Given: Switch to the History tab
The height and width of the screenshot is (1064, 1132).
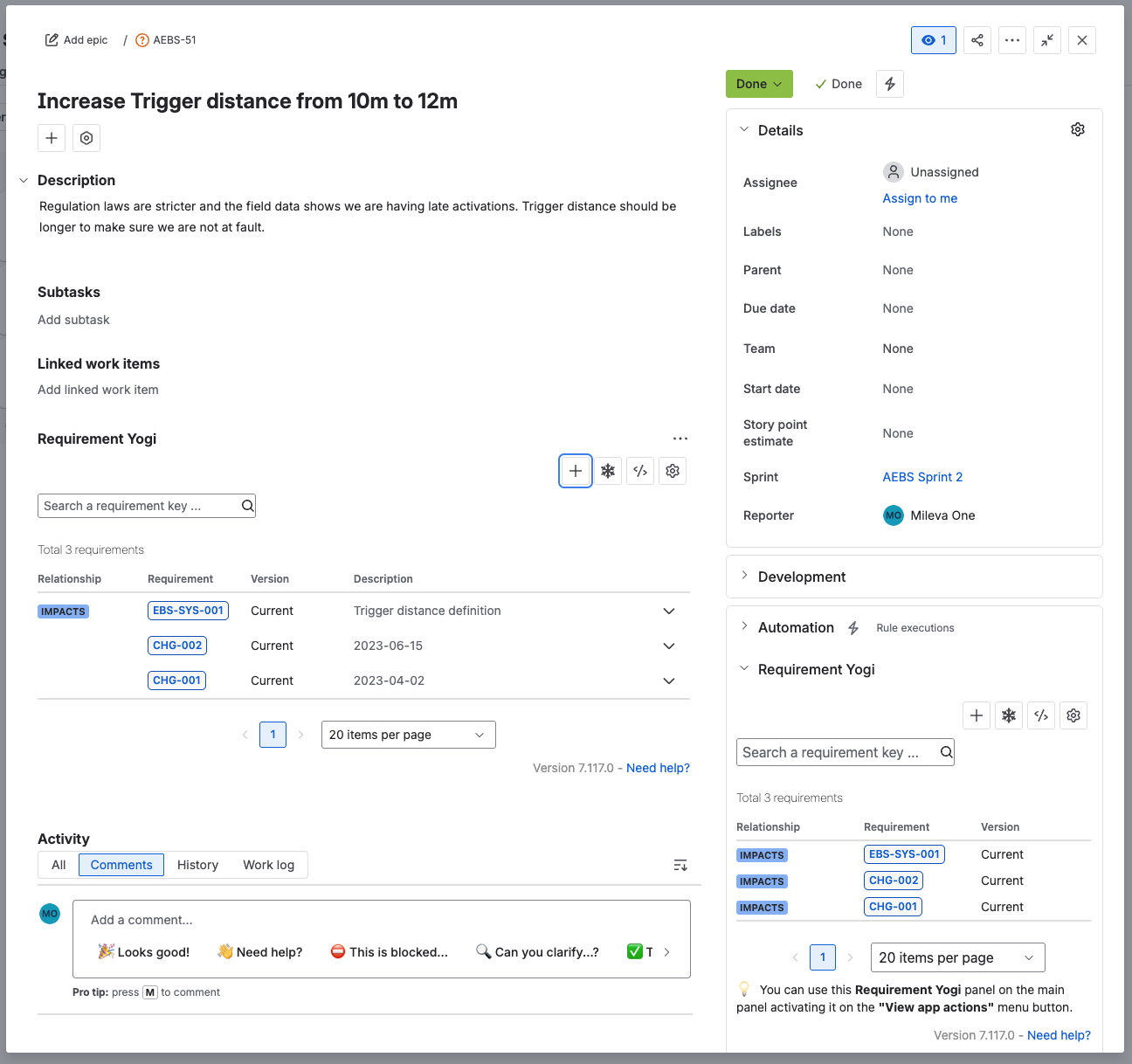Looking at the screenshot, I should pos(197,865).
